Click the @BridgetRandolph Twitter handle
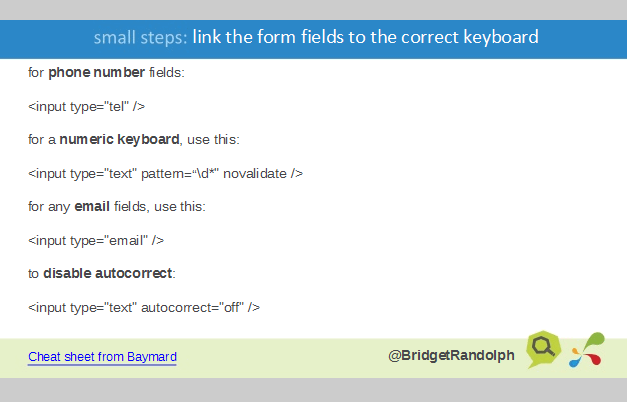This screenshot has height=402, width=627. 451,355
